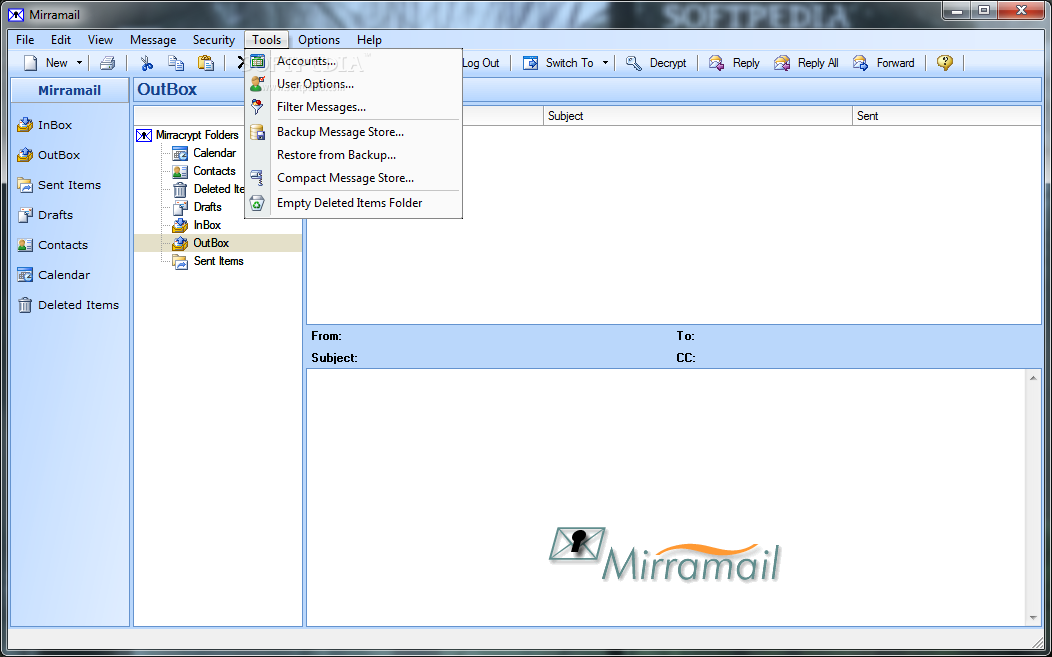
Task: Choose Accounts... from Tools menu
Action: (354, 61)
